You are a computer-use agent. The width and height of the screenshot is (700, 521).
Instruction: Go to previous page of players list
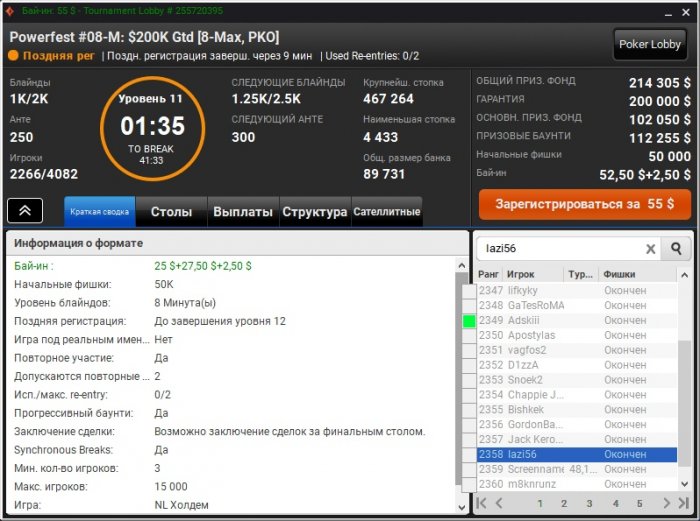pyautogui.click(x=499, y=503)
